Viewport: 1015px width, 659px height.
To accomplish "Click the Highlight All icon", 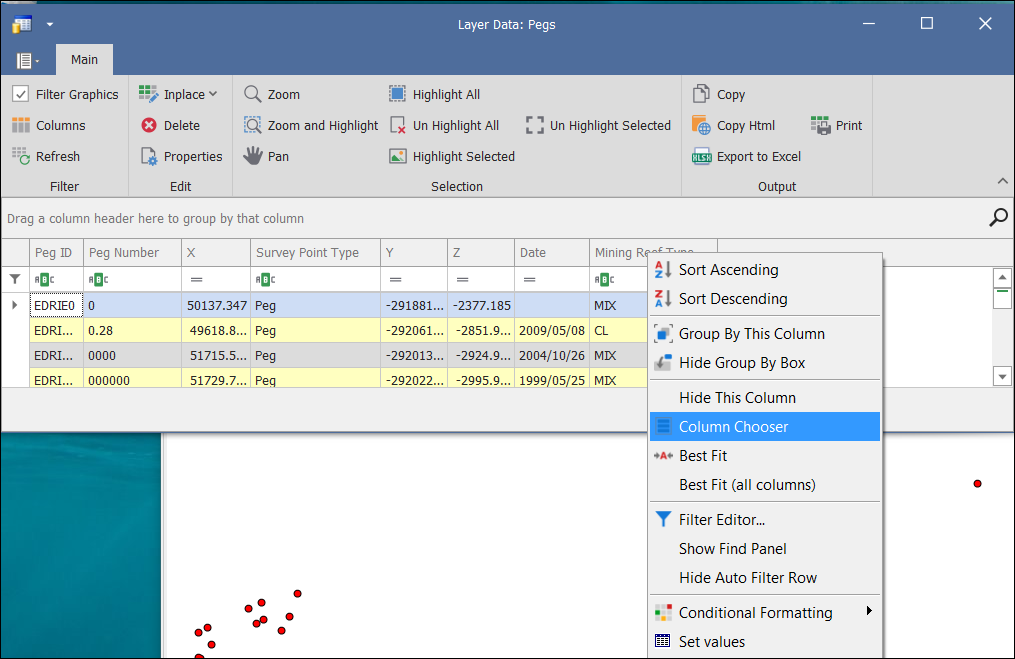I will (397, 94).
